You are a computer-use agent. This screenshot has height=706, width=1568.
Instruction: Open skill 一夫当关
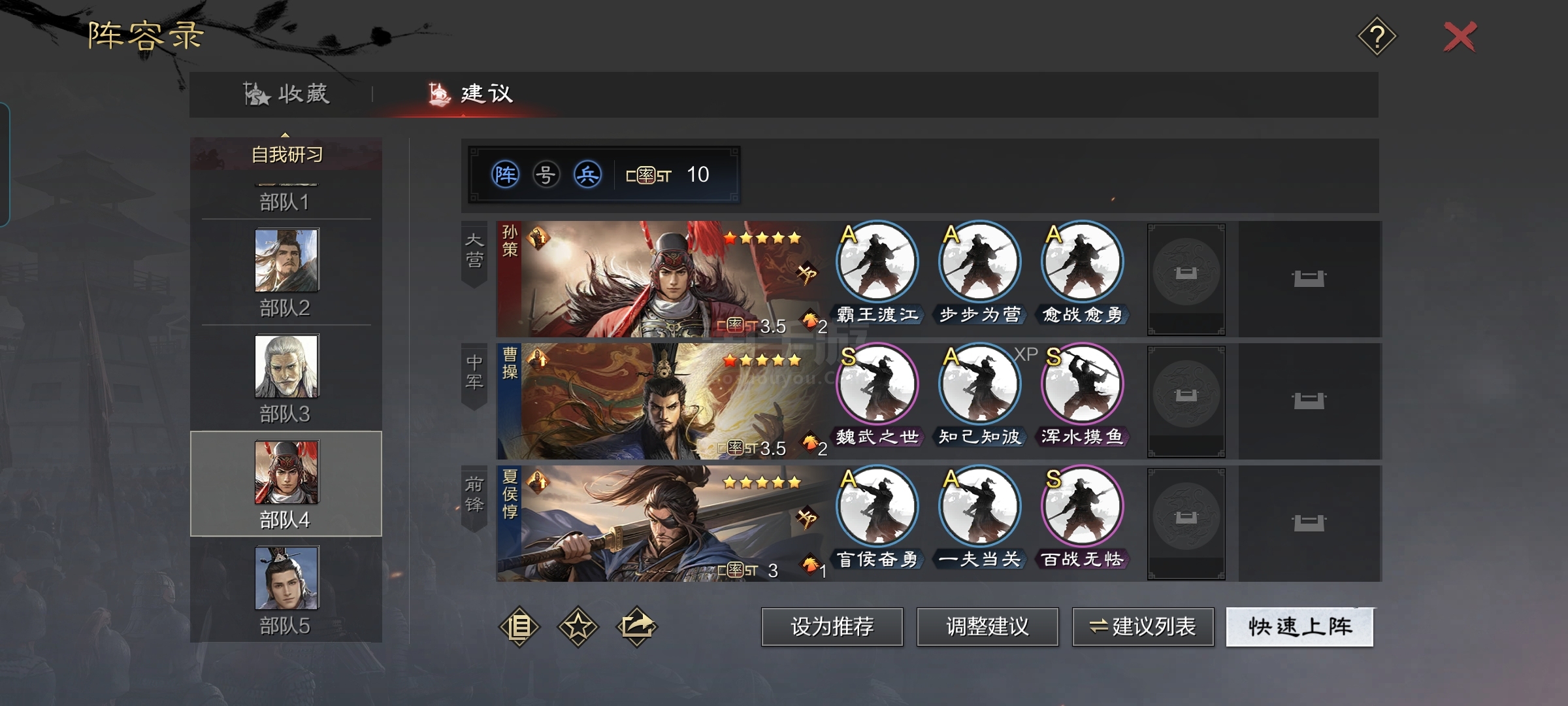pyautogui.click(x=980, y=518)
